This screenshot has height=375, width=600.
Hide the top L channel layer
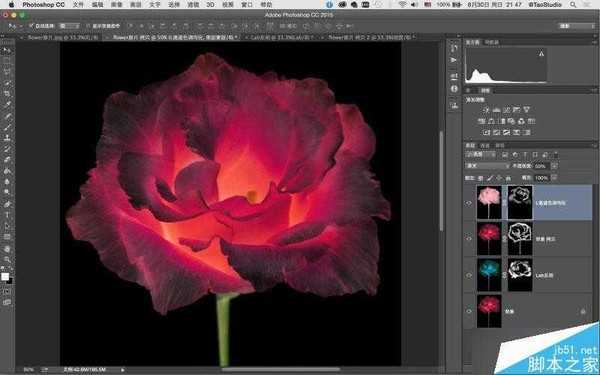469,203
